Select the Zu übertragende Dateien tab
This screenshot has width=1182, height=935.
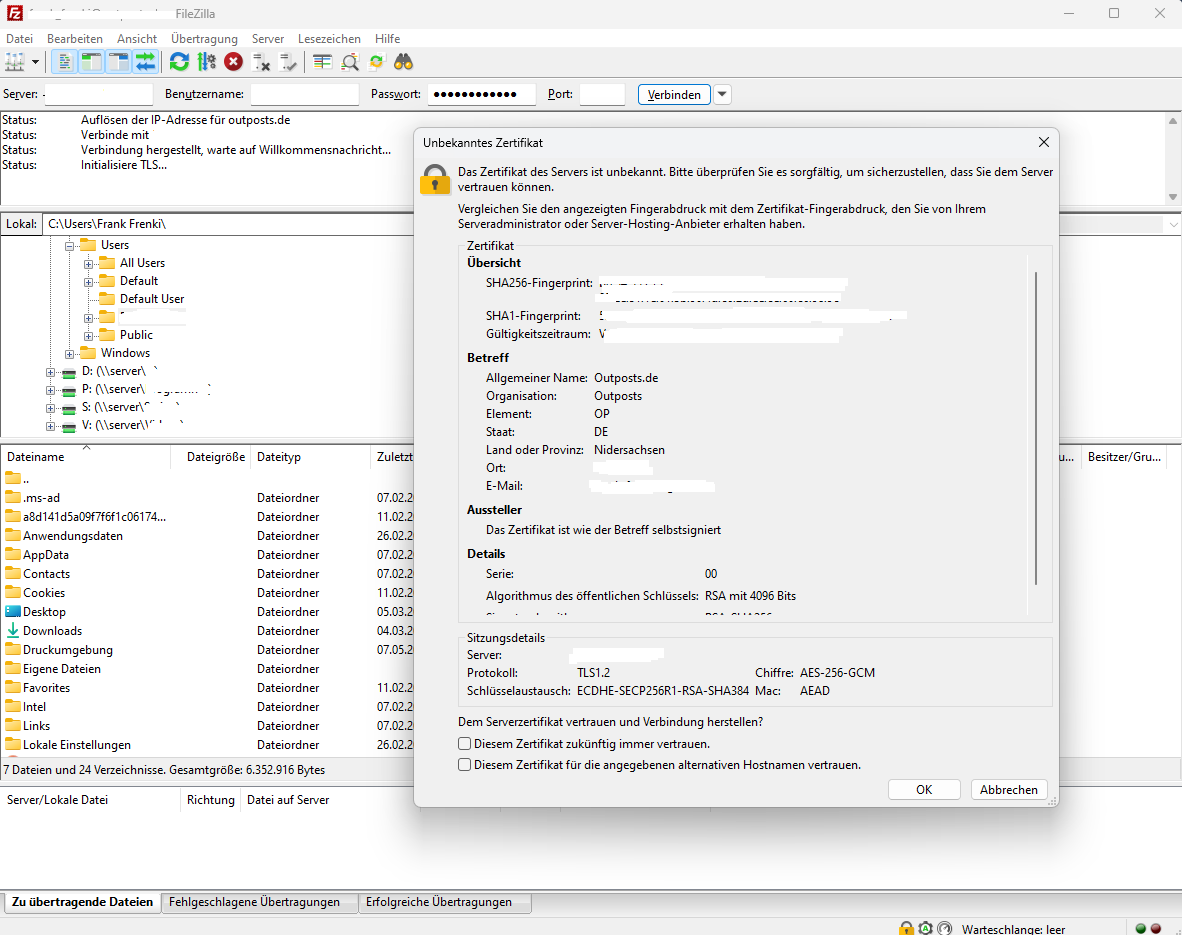(83, 902)
